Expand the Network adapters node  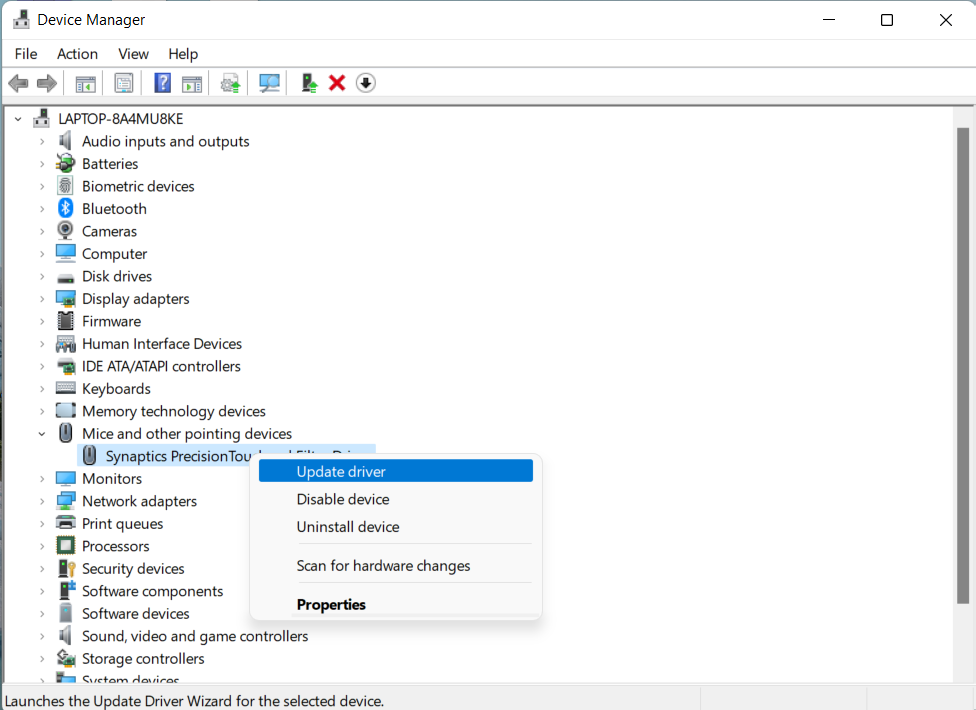tap(42, 501)
